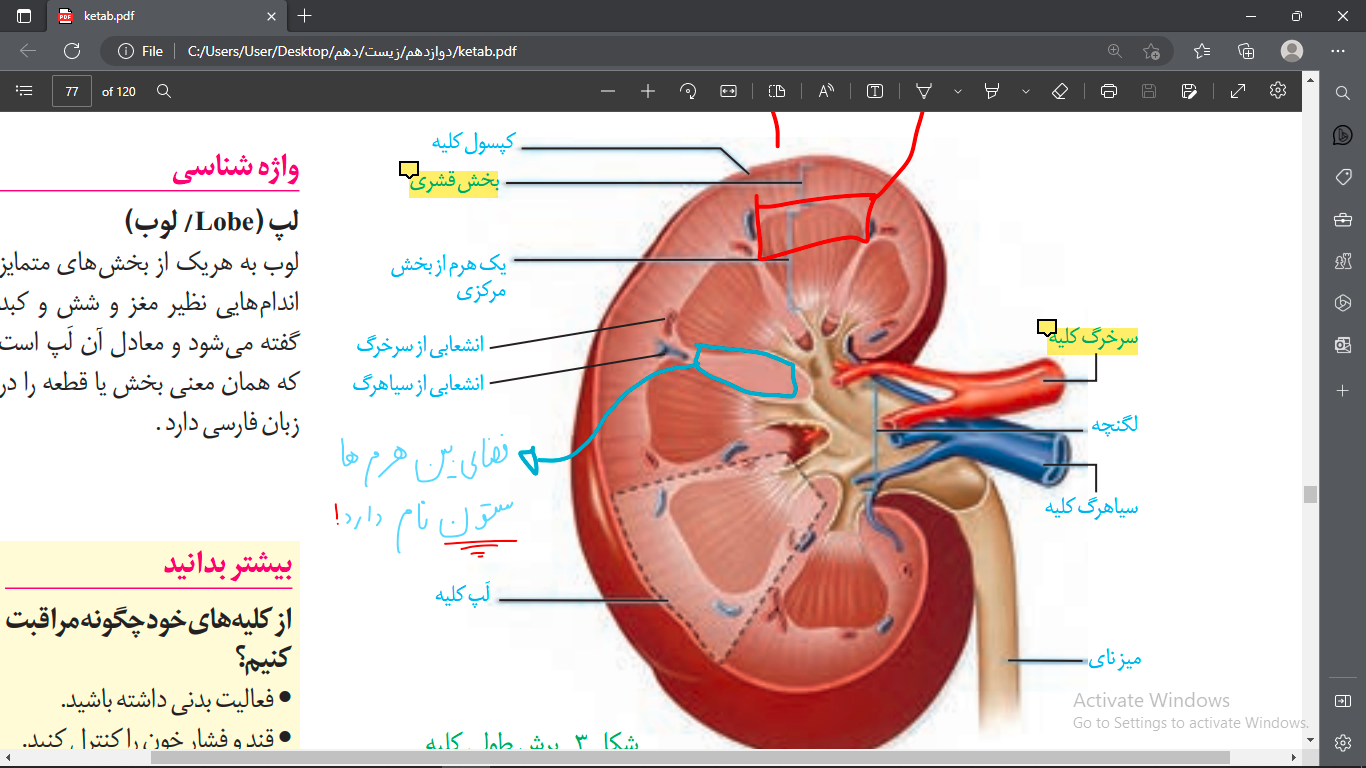The width and height of the screenshot is (1366, 768).
Task: Print the PDF document
Action: click(1108, 91)
